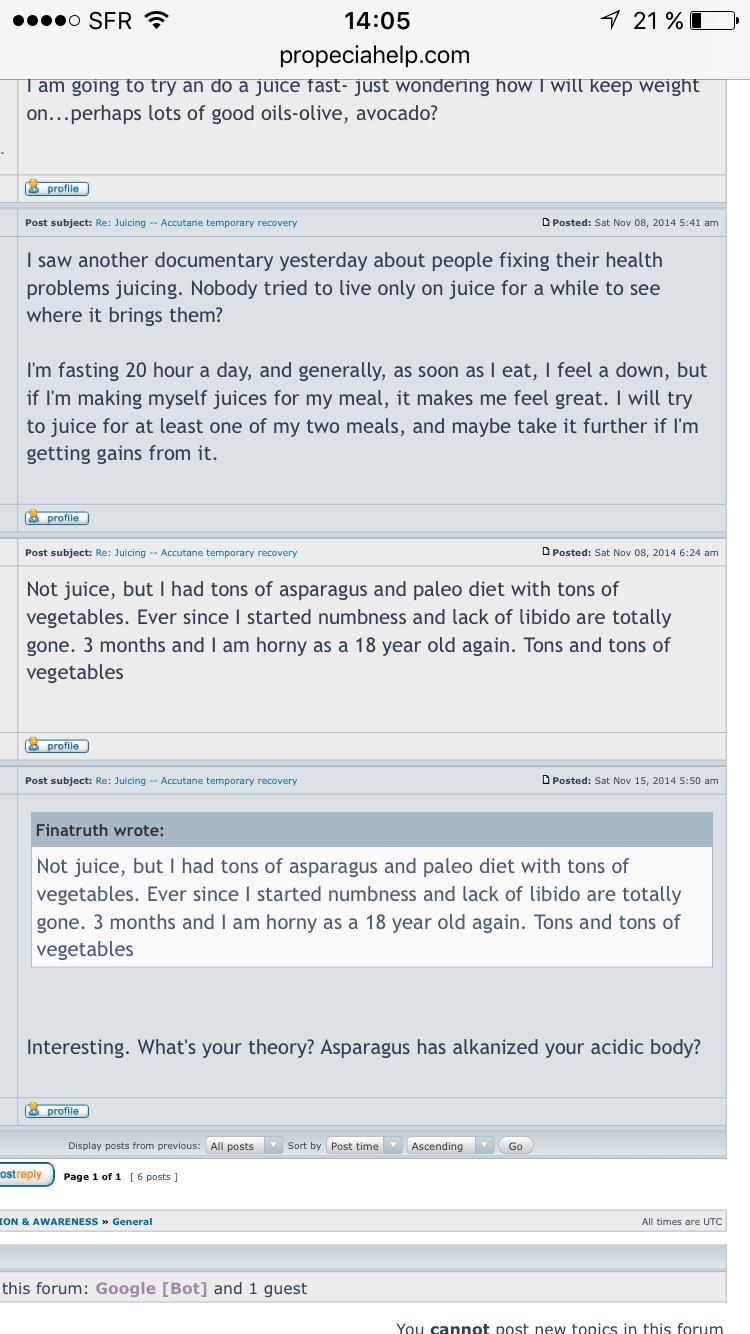This screenshot has width=750, height=1334.
Task: Click the Go button
Action: (516, 1146)
